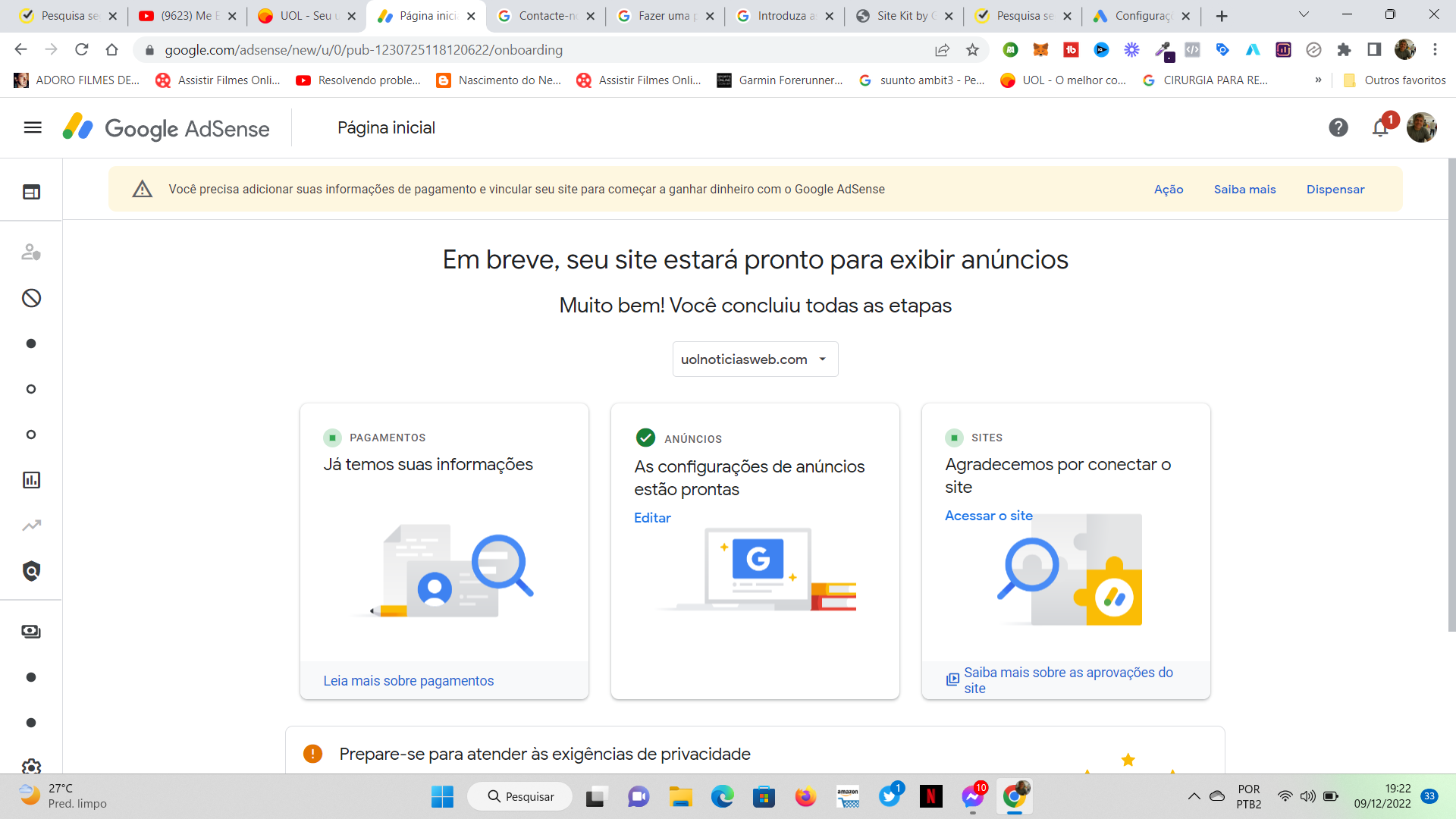Go to the browser home page
Image resolution: width=1456 pixels, height=819 pixels.
pos(111,49)
